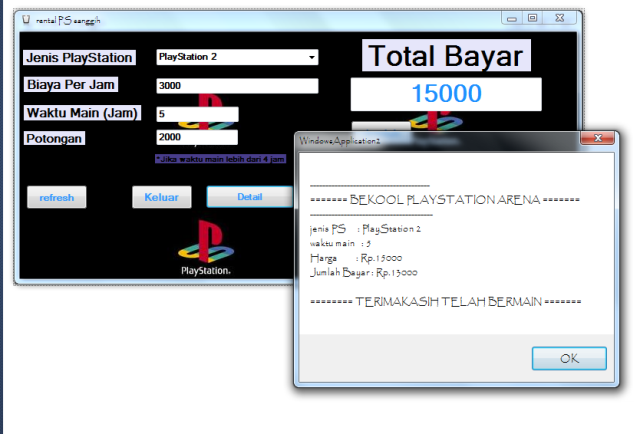Screen dimensions: 640x434
Task: Close the WindowsApplication2 dialog
Action: 598,138
